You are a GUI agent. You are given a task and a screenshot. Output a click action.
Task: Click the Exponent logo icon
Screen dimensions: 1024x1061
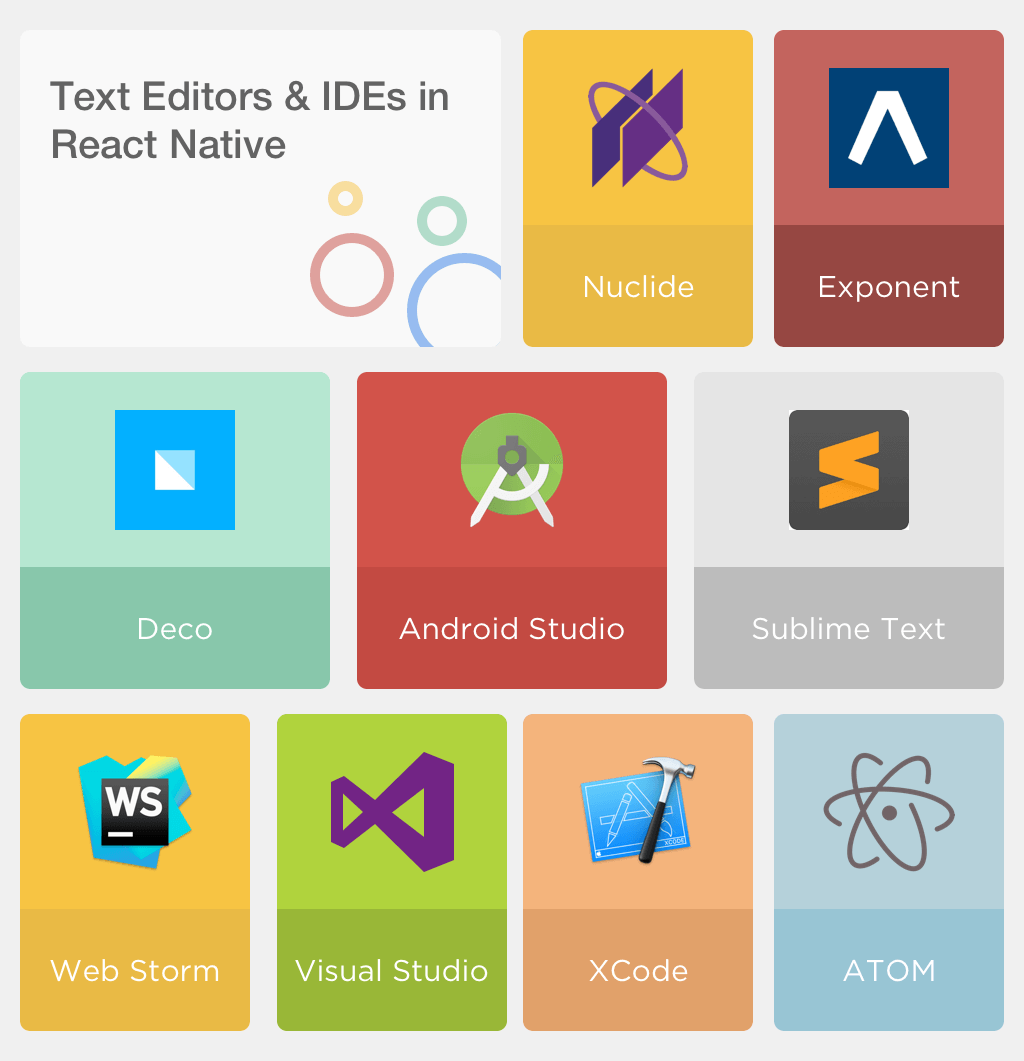click(x=889, y=128)
